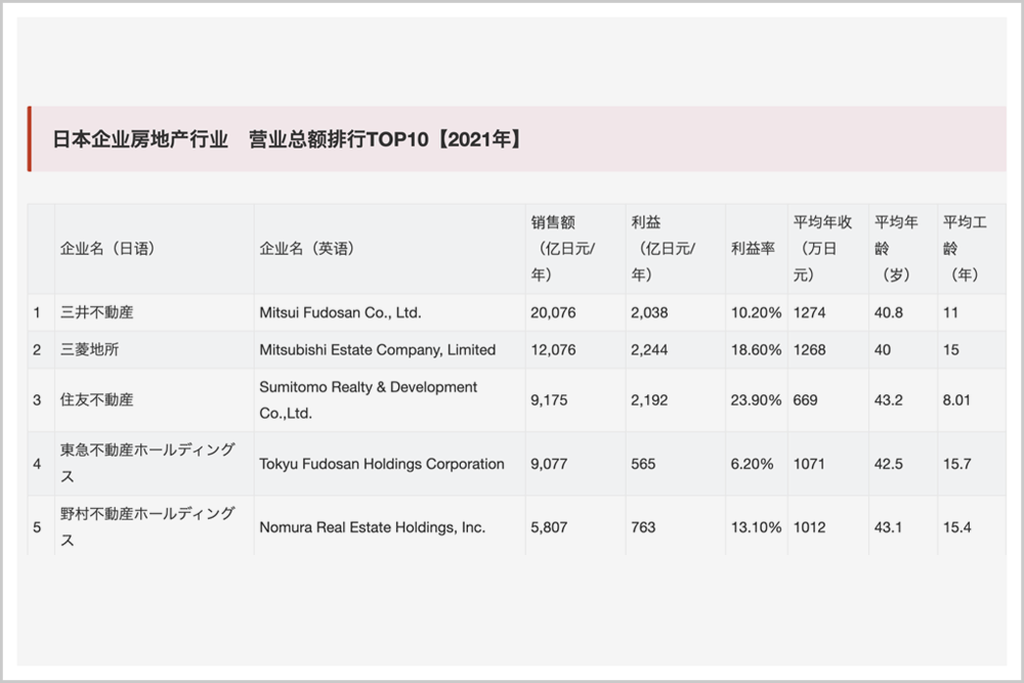Click the average income '1012'
1024x683 pixels.
[809, 527]
